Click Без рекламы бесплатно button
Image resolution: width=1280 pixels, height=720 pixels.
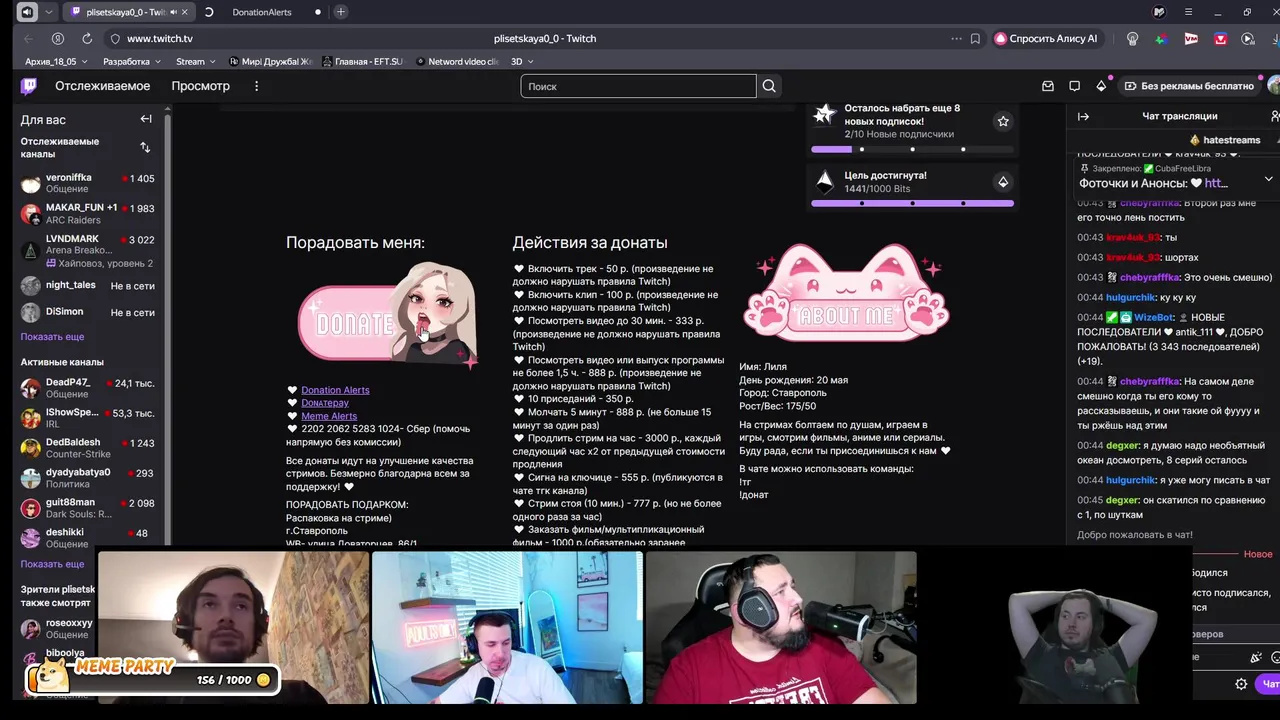1189,86
